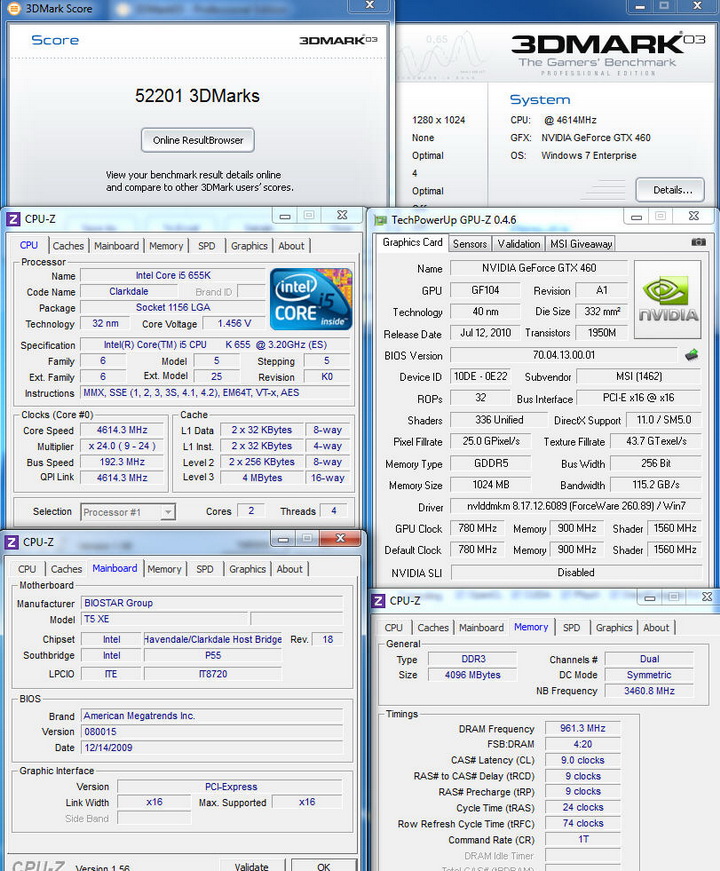Click the GPU-Z title bar icon
This screenshot has height=871, width=720.
pos(381,221)
